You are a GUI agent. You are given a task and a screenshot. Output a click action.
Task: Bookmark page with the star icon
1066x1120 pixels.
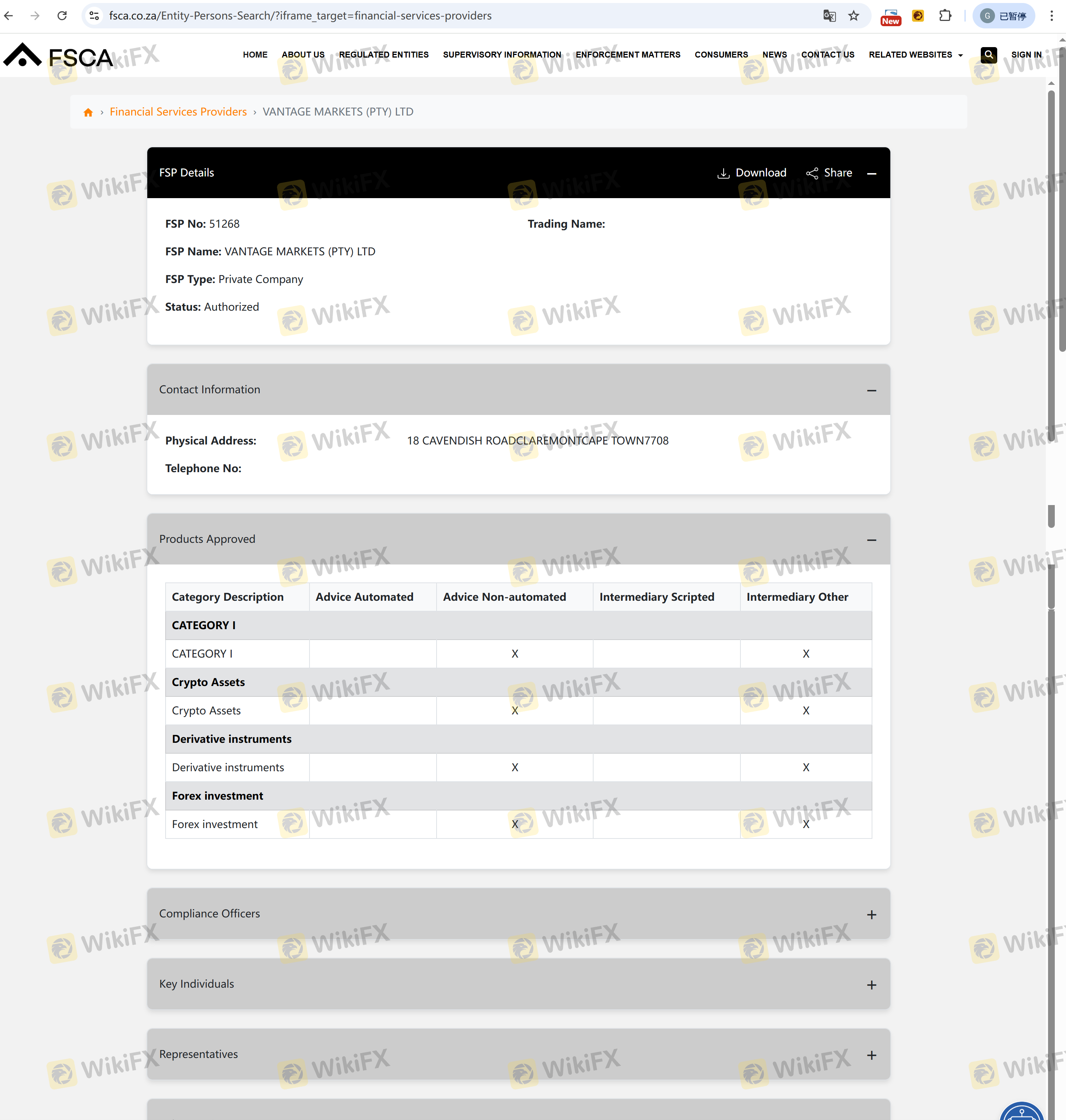[853, 16]
